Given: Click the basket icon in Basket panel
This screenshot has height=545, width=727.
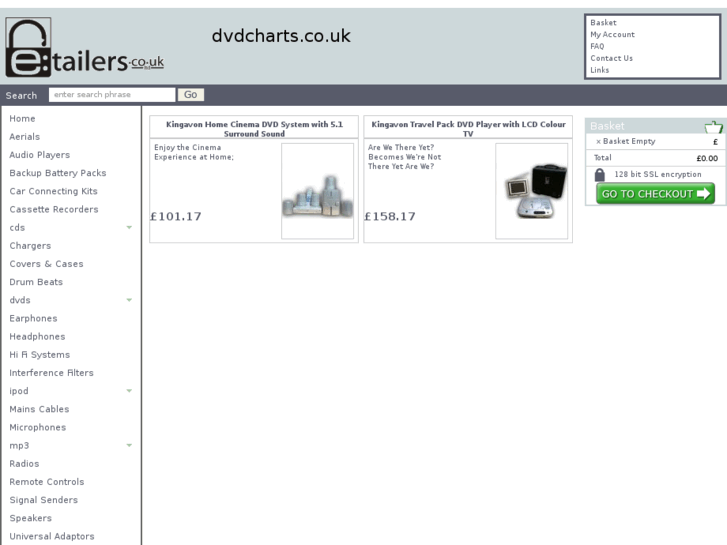Looking at the screenshot, I should 713,127.
